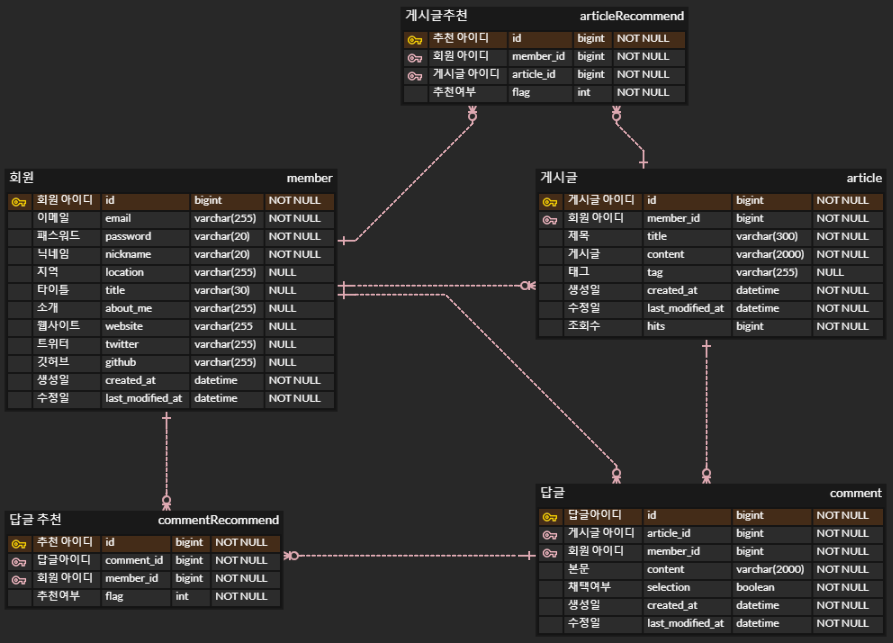Screen dimensions: 893x643
Task: Click the email column in member table
Action: tap(118, 218)
